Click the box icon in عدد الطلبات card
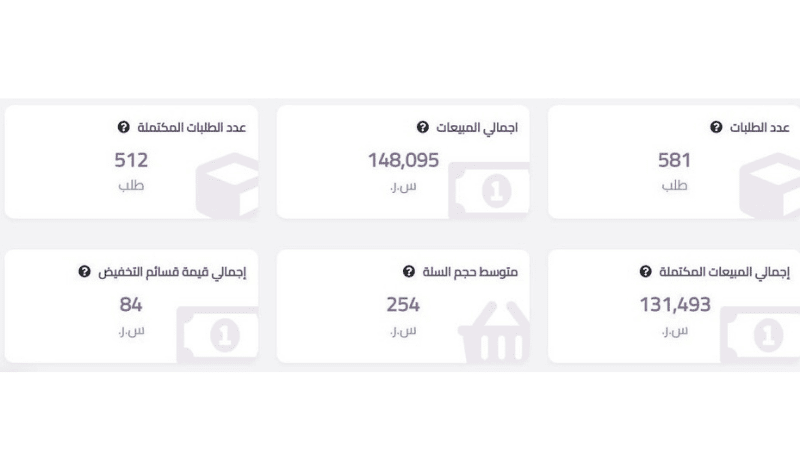Image resolution: width=800 pixels, height=470 pixels. (769, 186)
